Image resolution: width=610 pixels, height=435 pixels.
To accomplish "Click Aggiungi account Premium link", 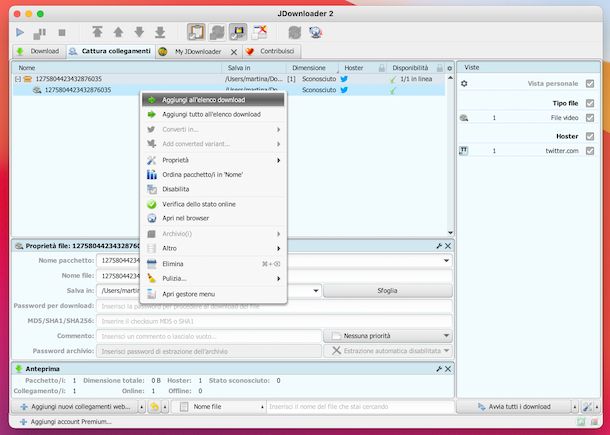I will point(65,422).
